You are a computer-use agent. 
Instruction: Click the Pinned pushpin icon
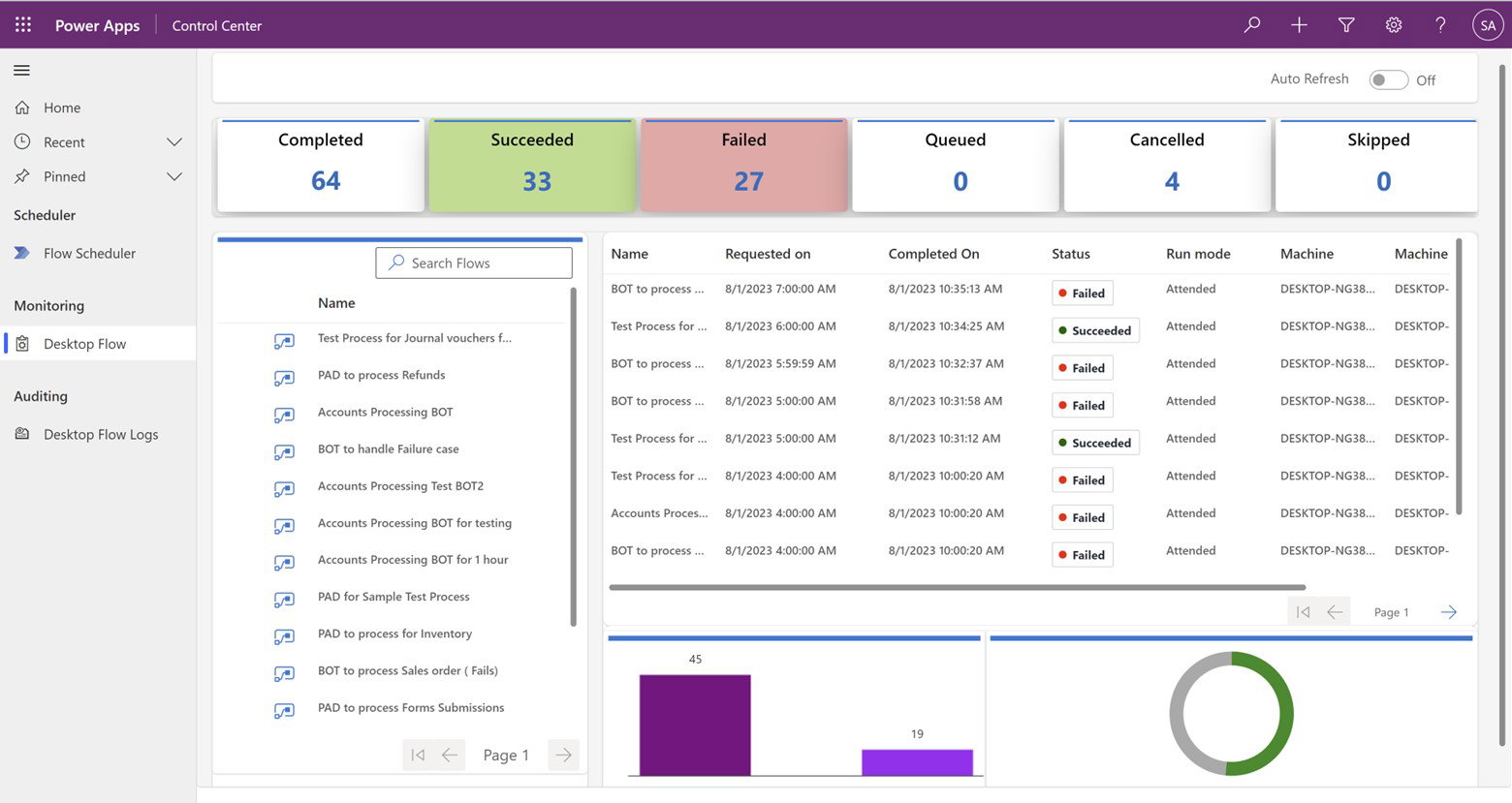22,176
